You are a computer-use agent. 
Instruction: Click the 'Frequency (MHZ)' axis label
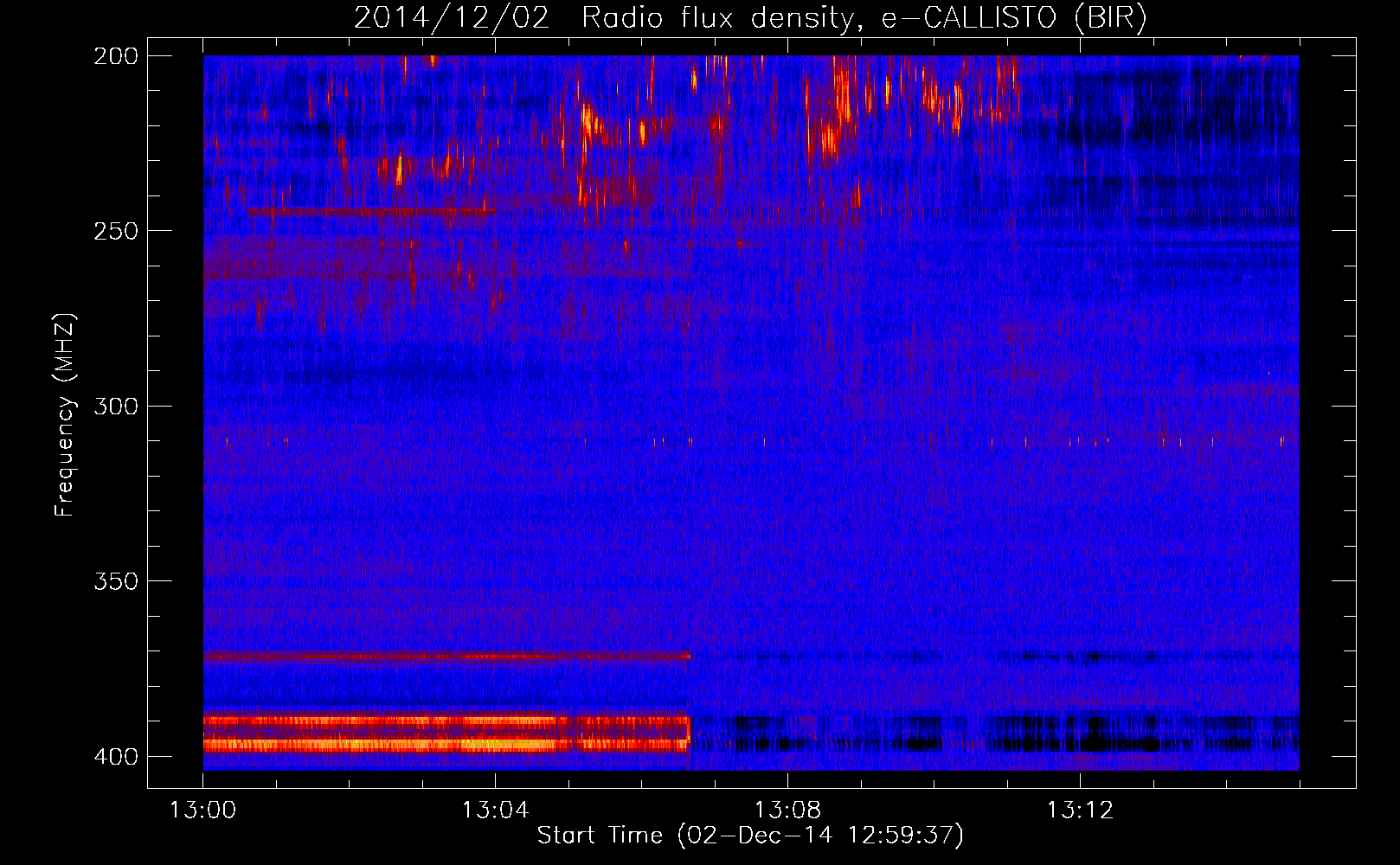pos(65,415)
